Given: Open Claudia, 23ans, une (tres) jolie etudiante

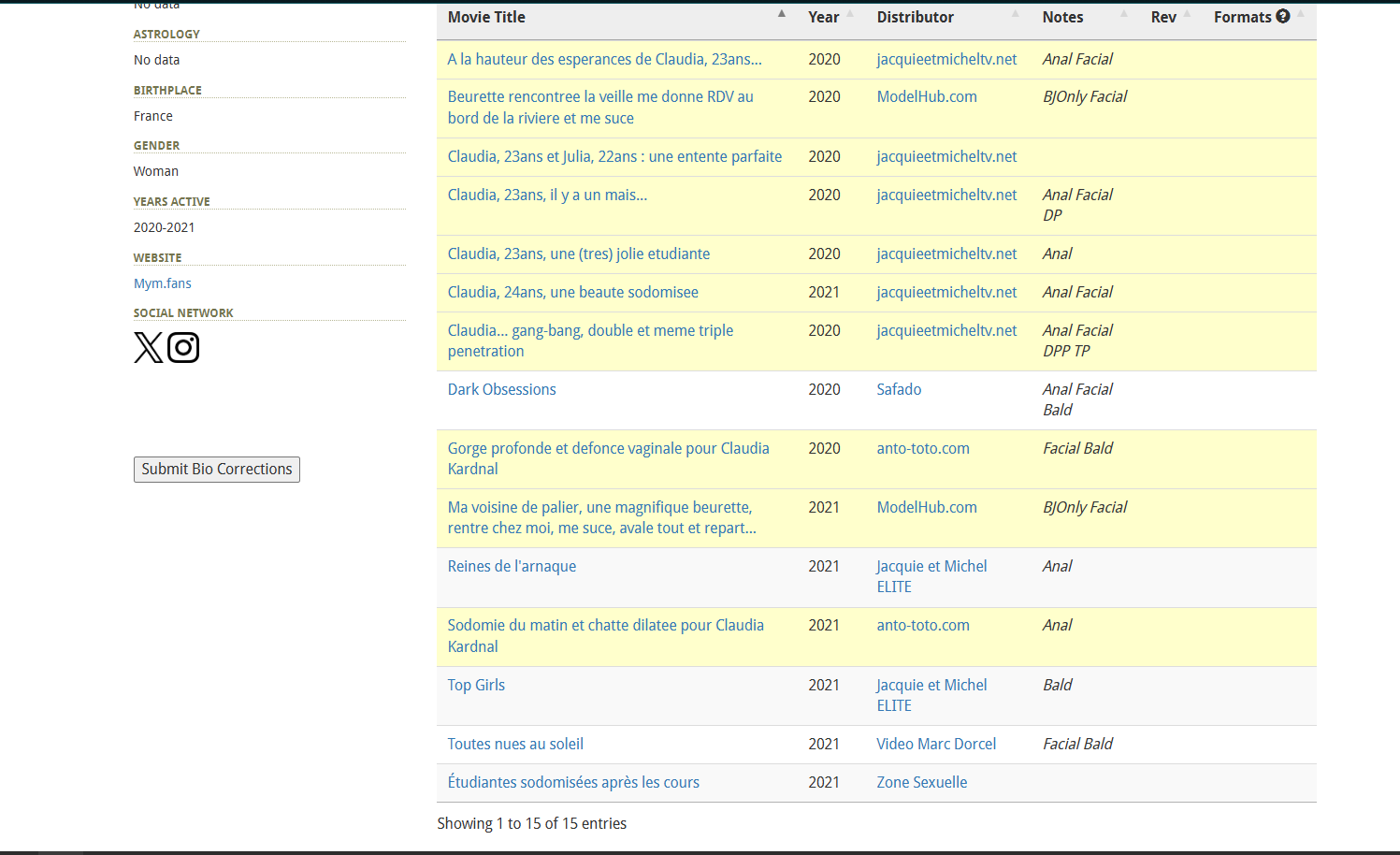Looking at the screenshot, I should click(x=579, y=254).
